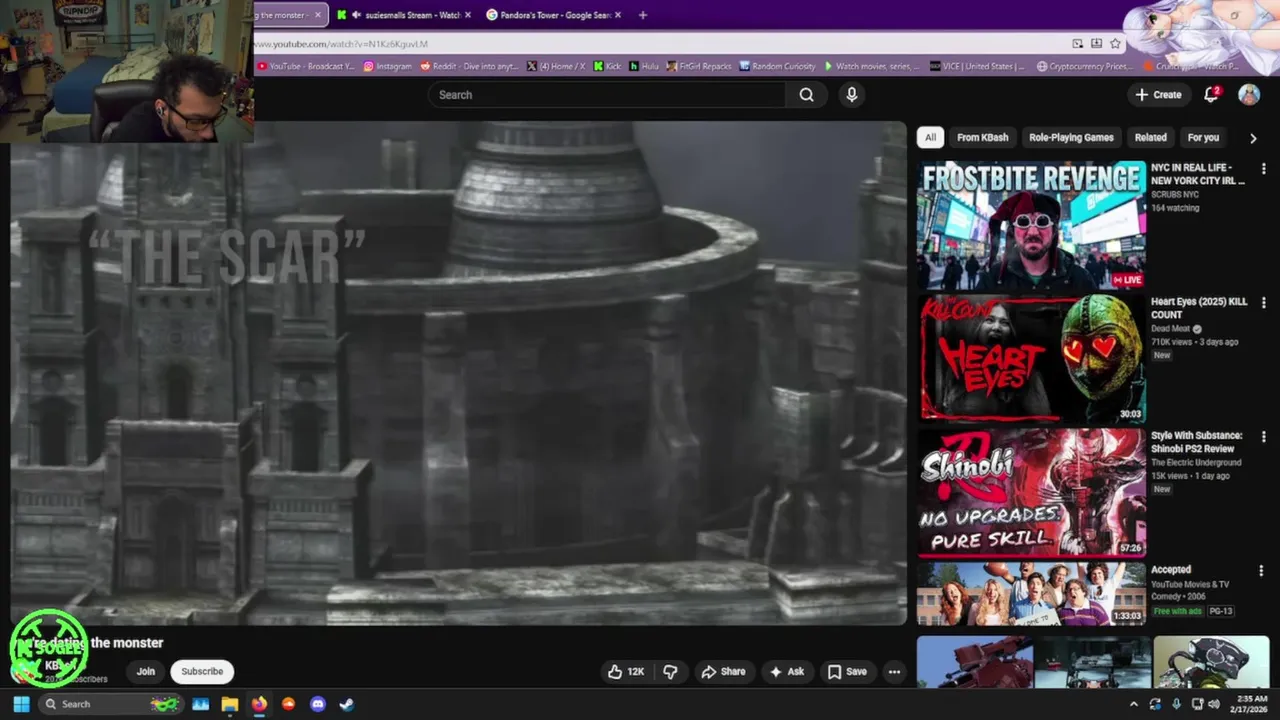Viewport: 1280px width, 720px height.
Task: Expand hidden system tray icons chevron
Action: pos(1133,704)
